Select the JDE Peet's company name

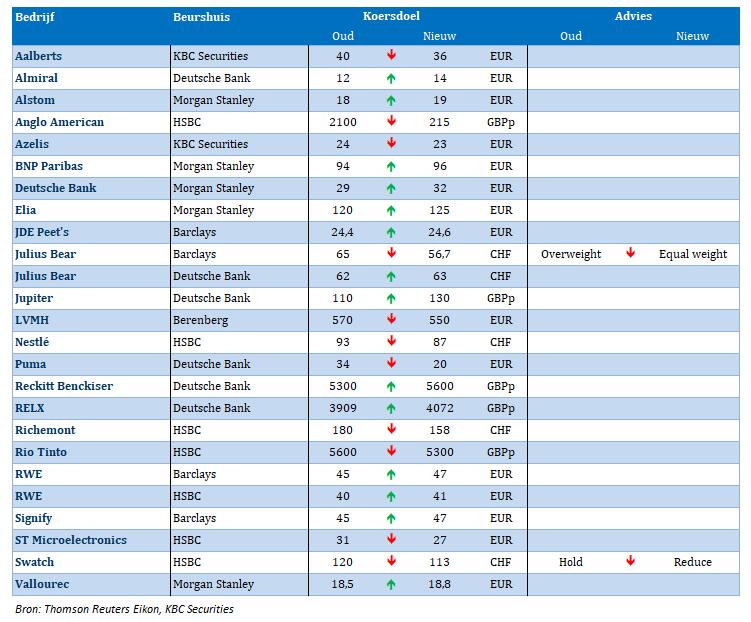point(42,232)
